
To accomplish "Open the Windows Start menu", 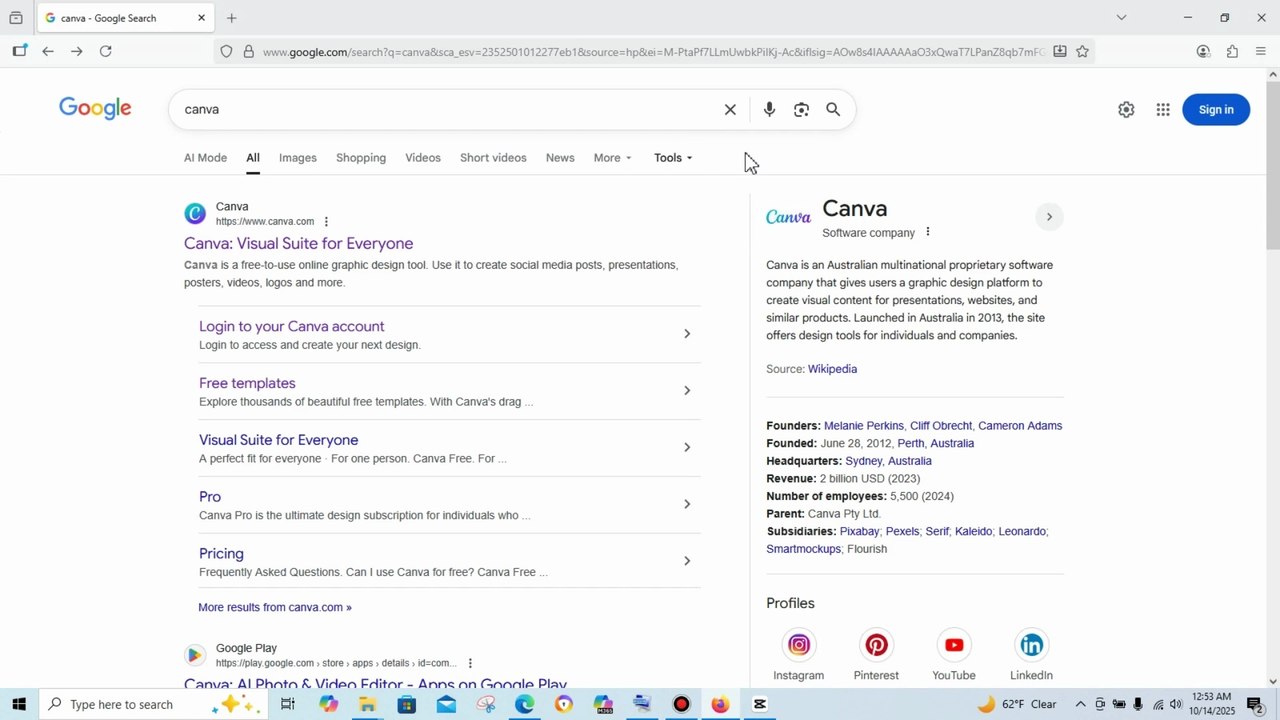I will pos(19,704).
